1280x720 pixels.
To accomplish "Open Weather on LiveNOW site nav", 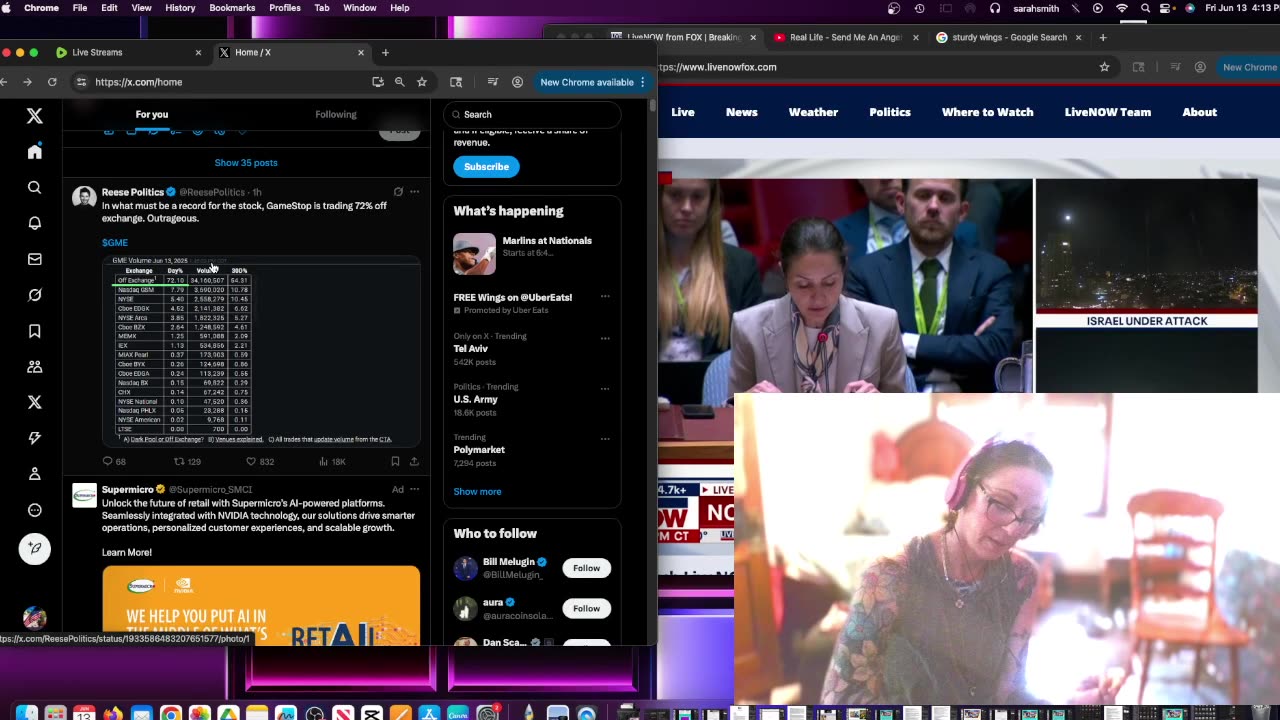I will (x=813, y=112).
